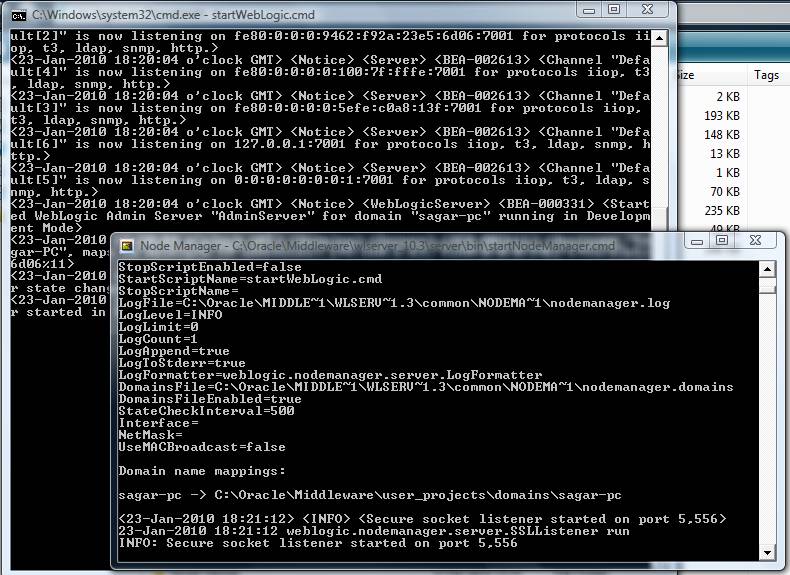Click scroll-down arrow in Node Manager console
Image resolution: width=790 pixels, height=575 pixels.
pyautogui.click(x=767, y=553)
